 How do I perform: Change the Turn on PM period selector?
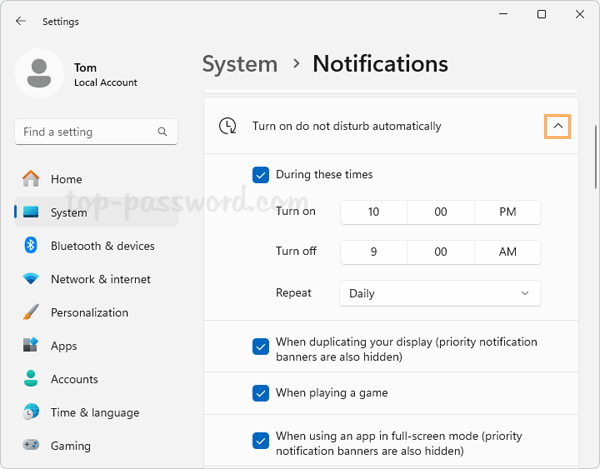(507, 212)
